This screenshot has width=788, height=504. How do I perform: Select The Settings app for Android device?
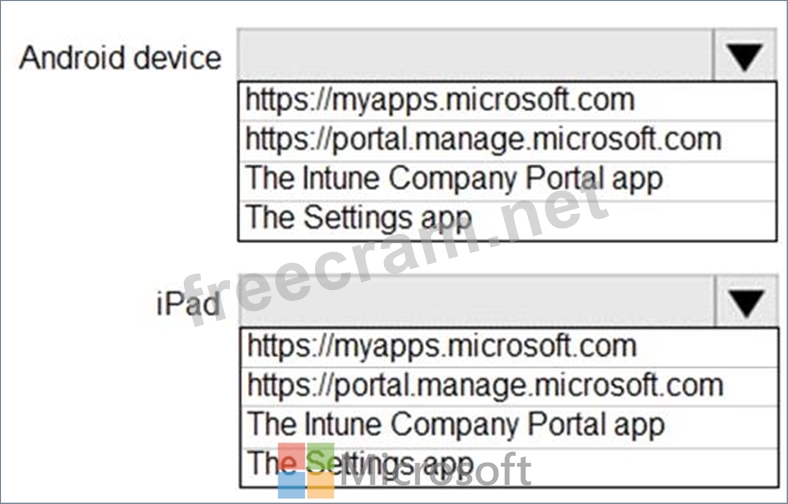point(507,220)
